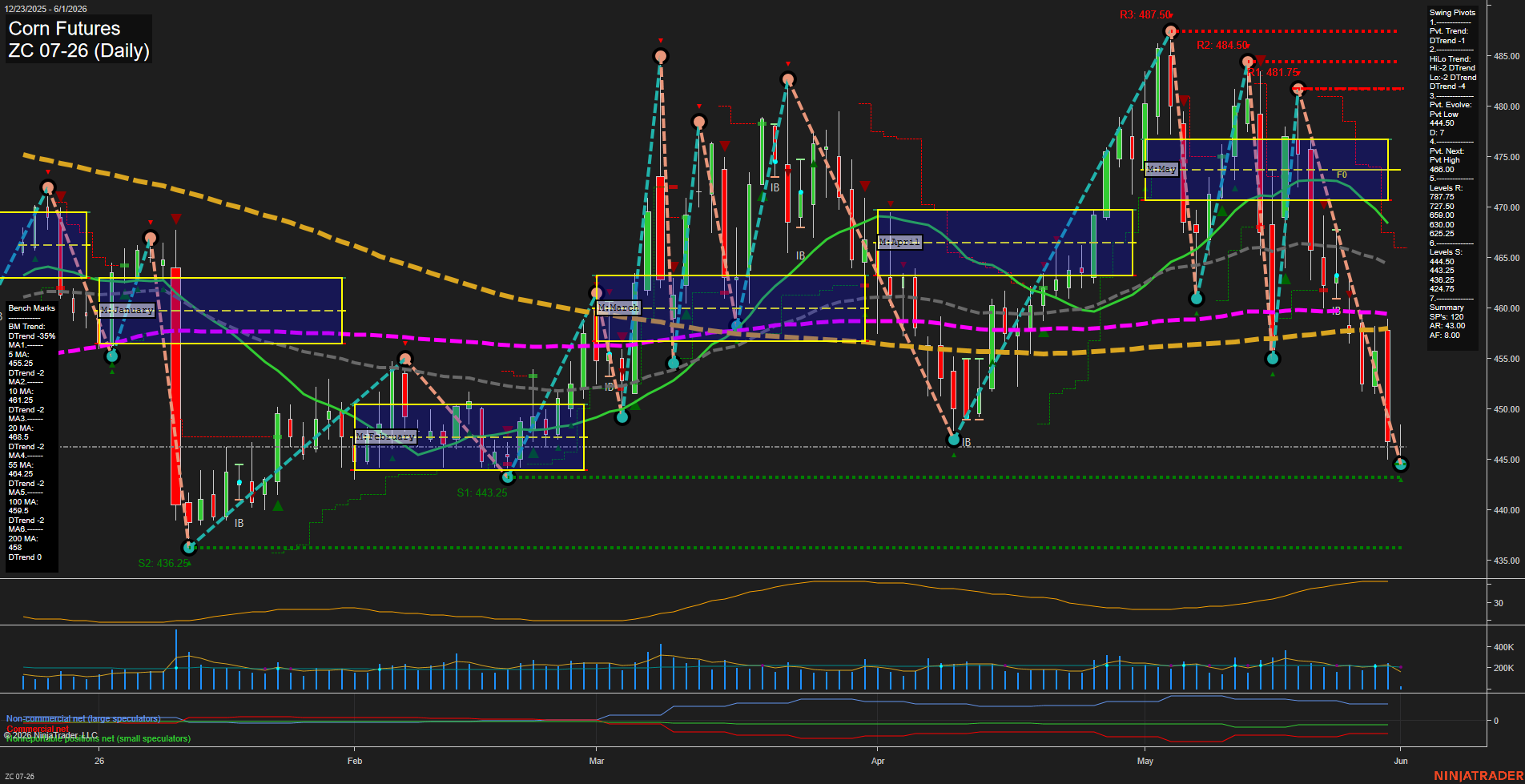Select the swing high marker at R2 484.50

[x=1247, y=62]
